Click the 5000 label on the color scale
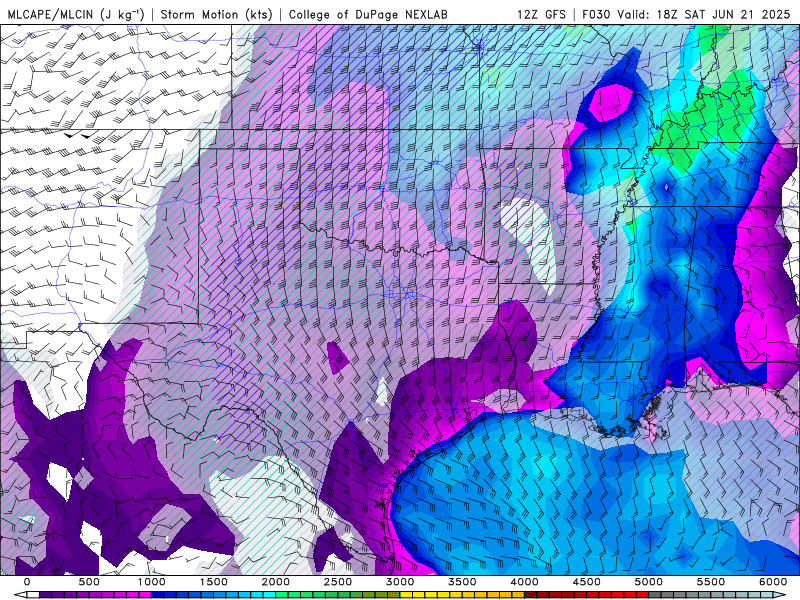800x600 pixels. (649, 582)
